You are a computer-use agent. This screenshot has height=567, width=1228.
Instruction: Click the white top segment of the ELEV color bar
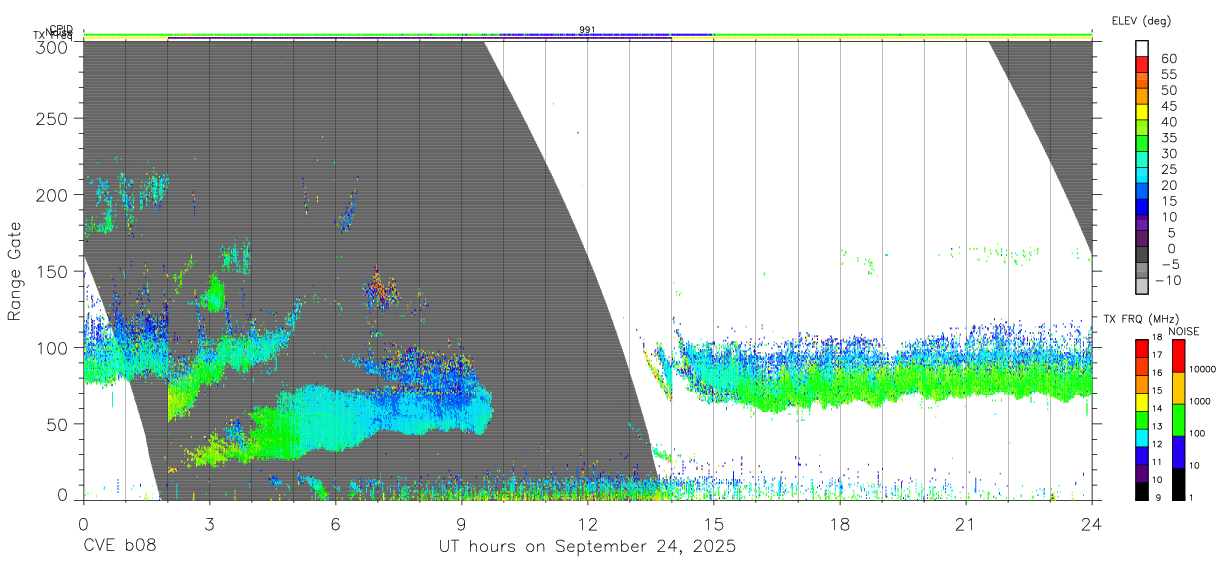(x=1142, y=49)
